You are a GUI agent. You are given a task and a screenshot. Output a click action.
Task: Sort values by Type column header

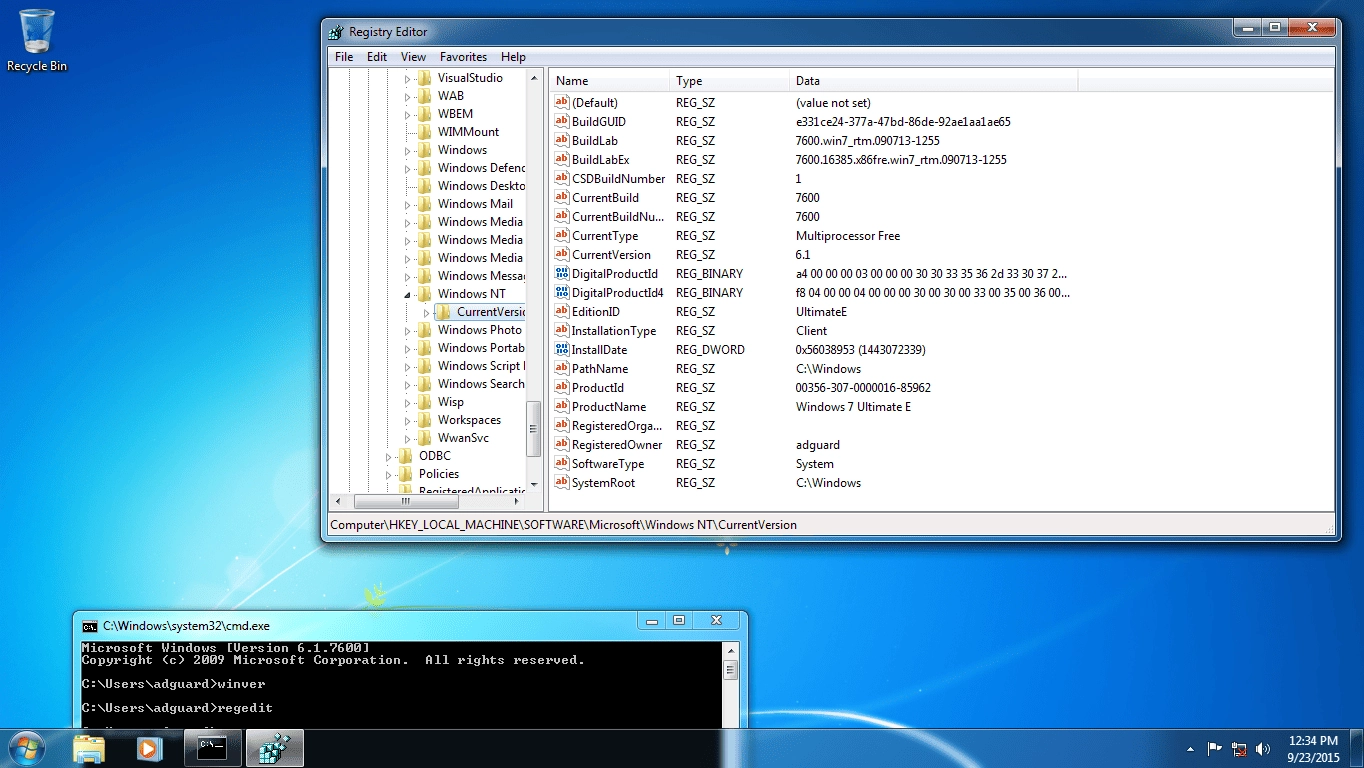tap(729, 81)
